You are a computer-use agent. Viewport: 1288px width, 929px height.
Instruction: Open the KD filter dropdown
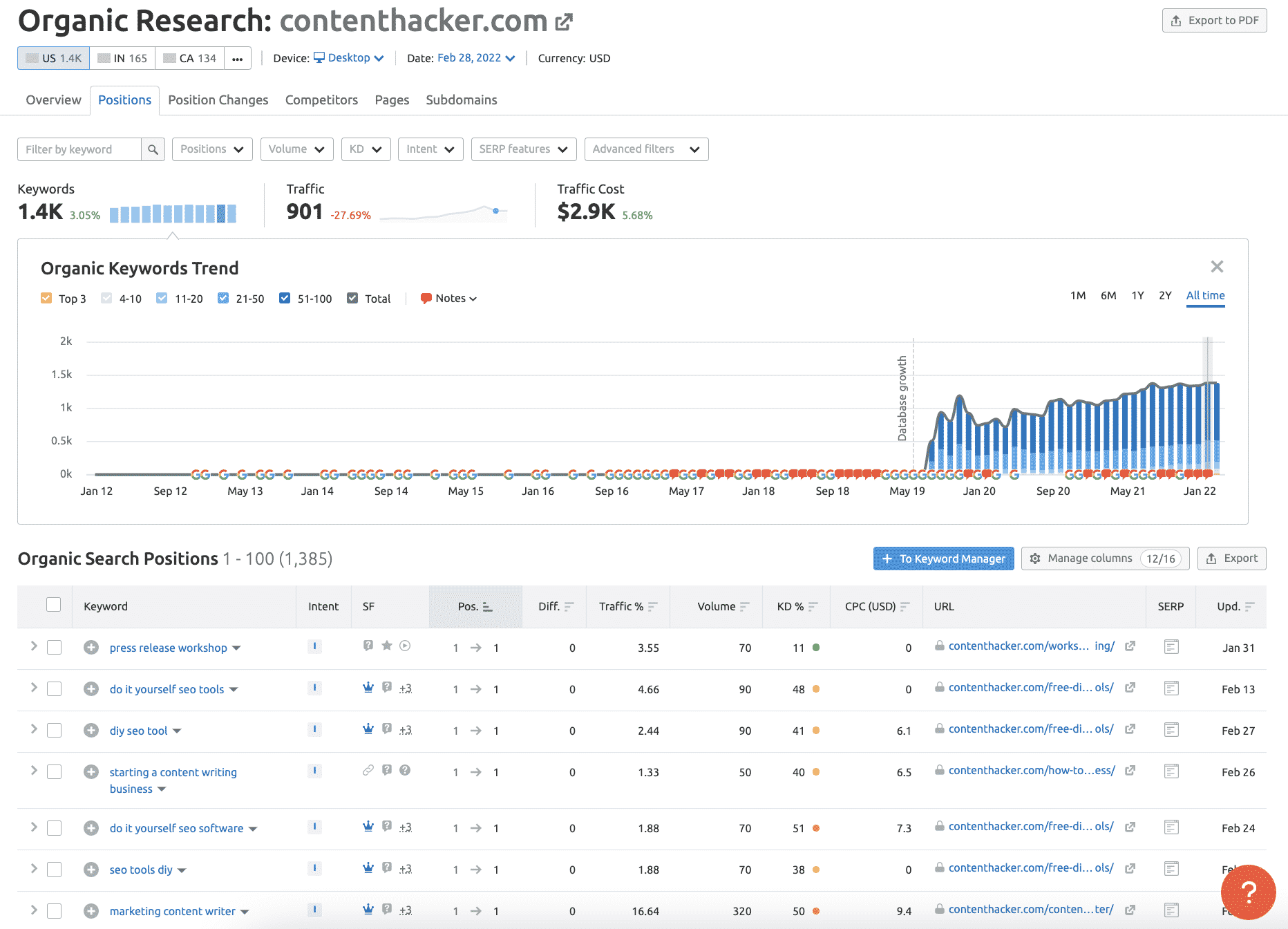point(366,149)
